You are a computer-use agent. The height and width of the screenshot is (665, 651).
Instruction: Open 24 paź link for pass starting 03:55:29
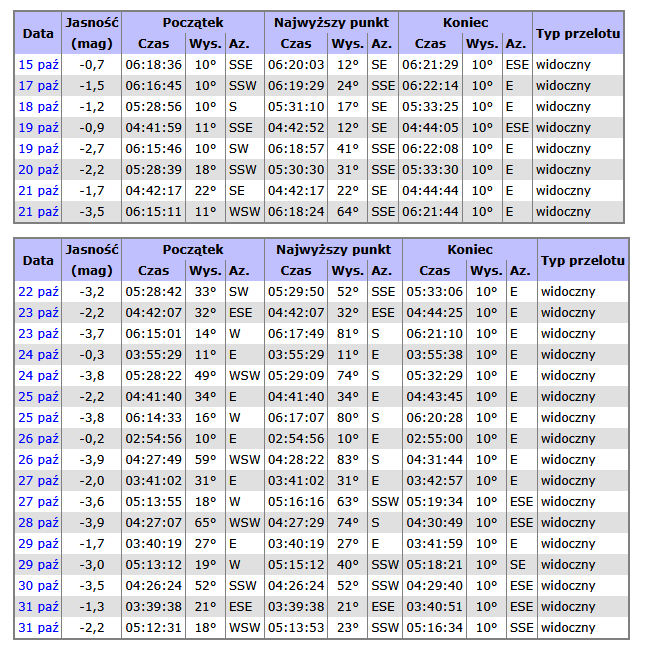pyautogui.click(x=38, y=354)
